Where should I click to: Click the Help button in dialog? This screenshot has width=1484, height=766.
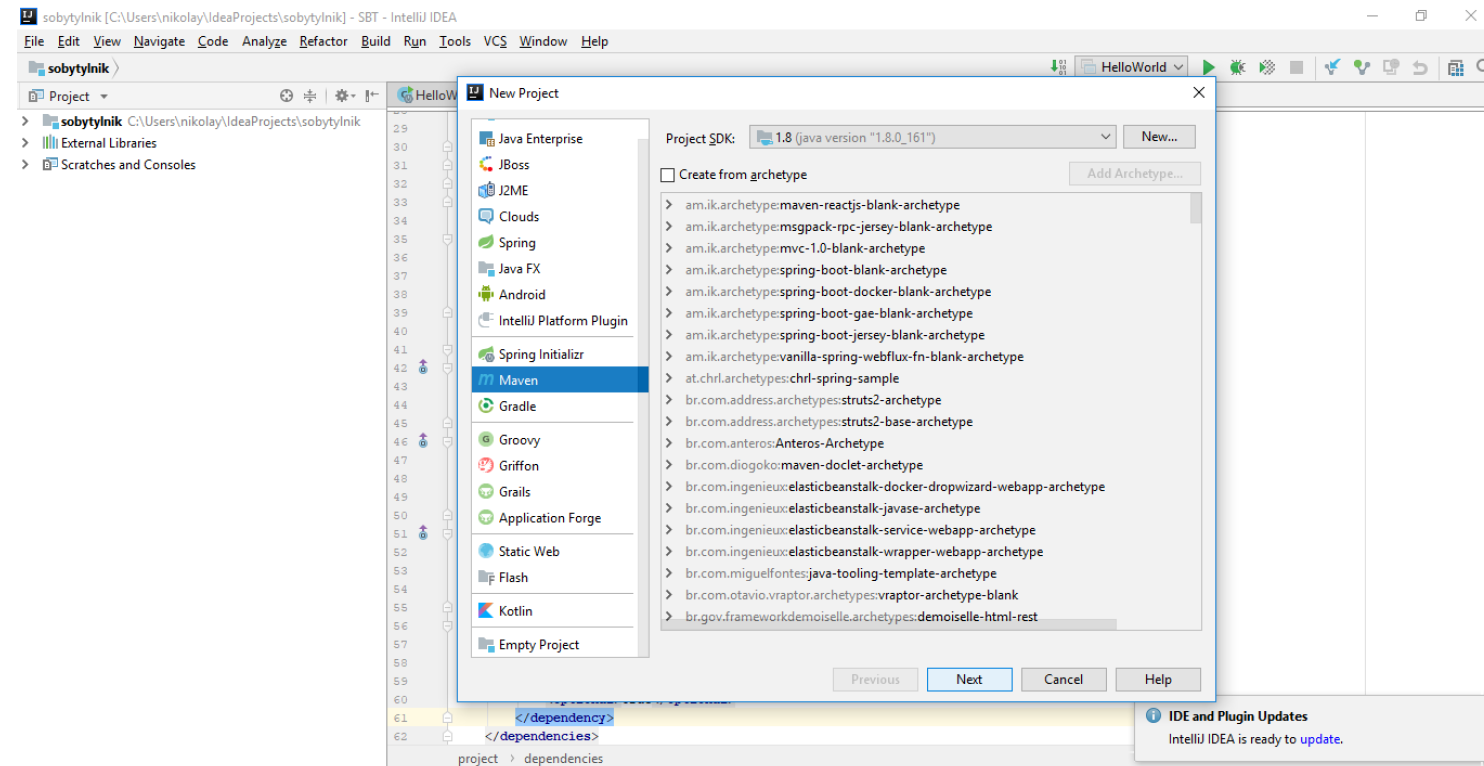(1158, 679)
